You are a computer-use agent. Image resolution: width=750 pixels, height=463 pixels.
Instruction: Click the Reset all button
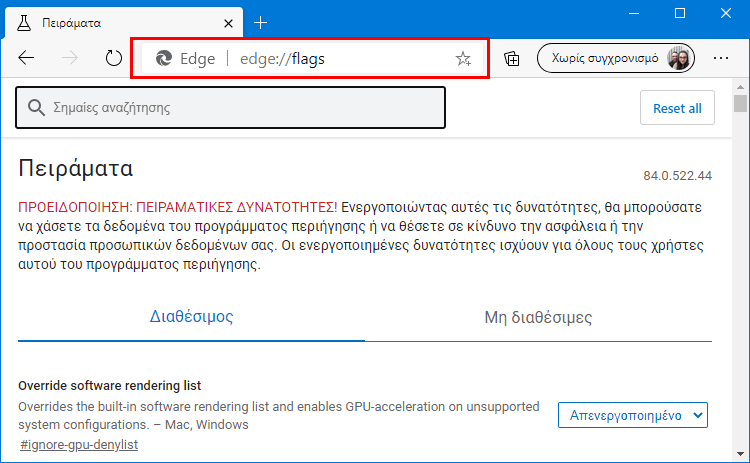pos(677,108)
